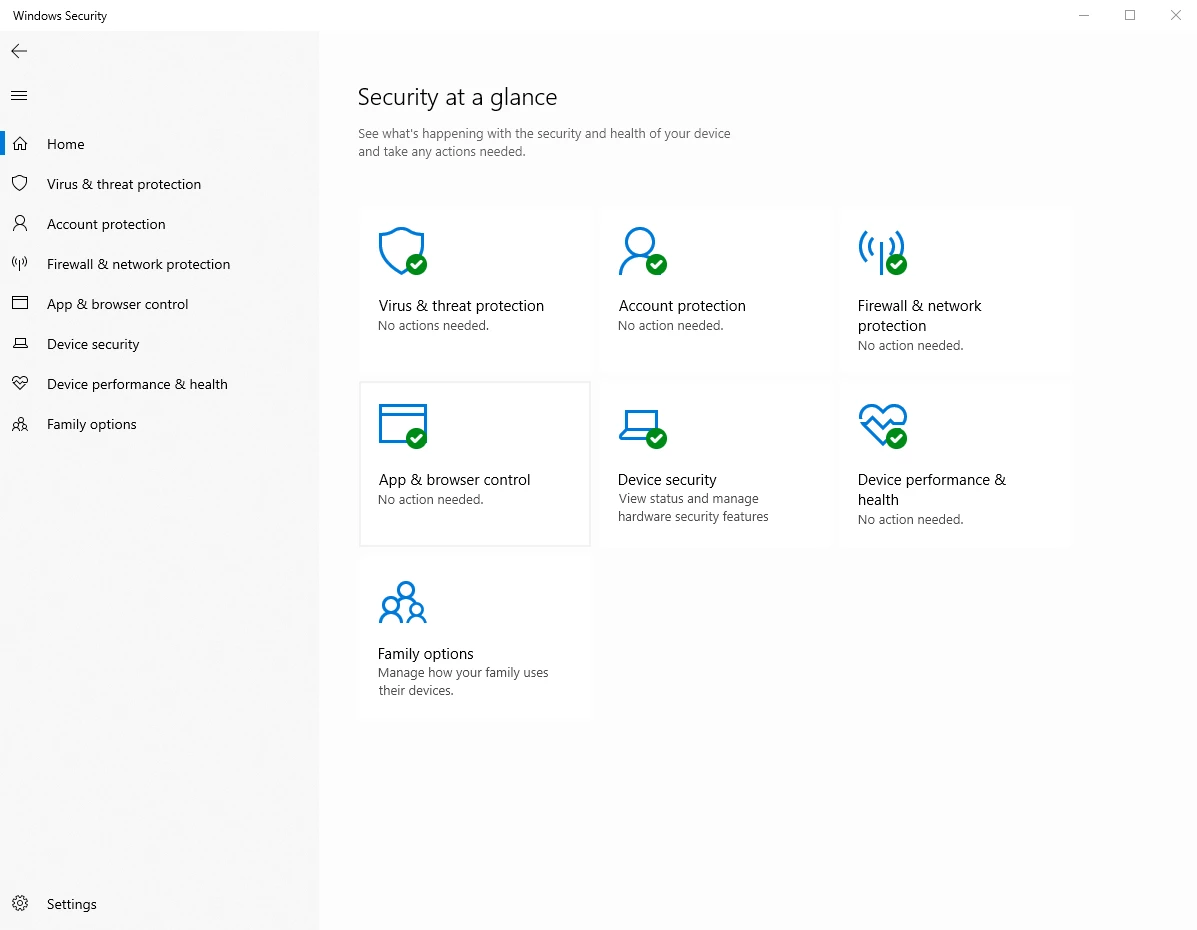Click the Device performance & health tile title
The width and height of the screenshot is (1197, 930).
(x=931, y=489)
